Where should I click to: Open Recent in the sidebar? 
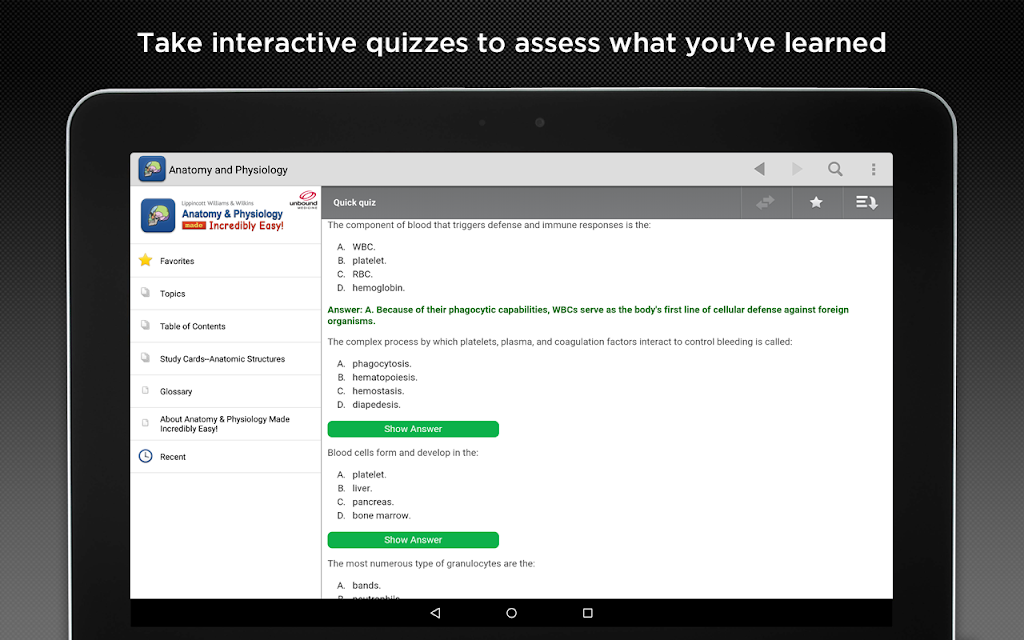pyautogui.click(x=225, y=456)
